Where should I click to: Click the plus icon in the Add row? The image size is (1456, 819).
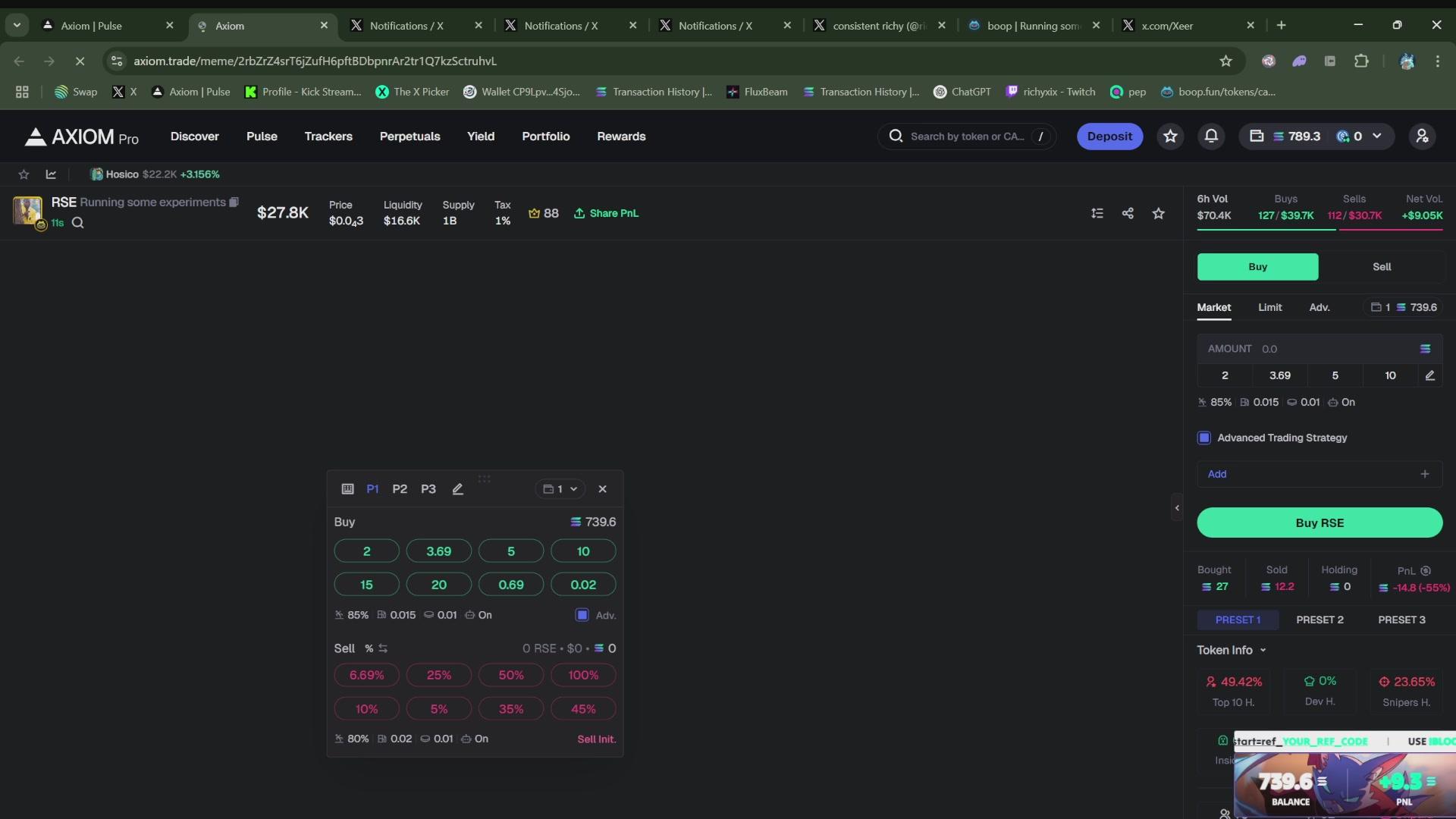[x=1424, y=474]
